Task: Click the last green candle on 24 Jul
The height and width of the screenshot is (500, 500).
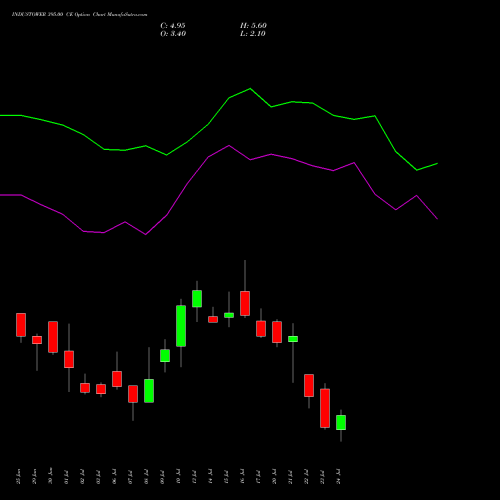Action: pyautogui.click(x=341, y=422)
